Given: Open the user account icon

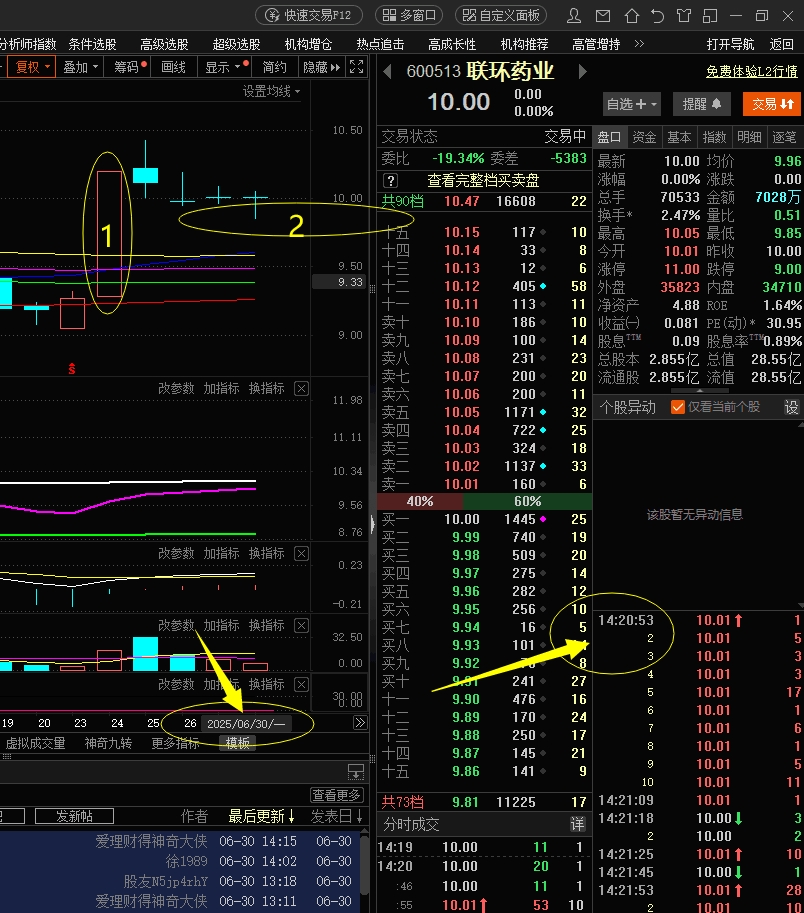Looking at the screenshot, I should (574, 16).
